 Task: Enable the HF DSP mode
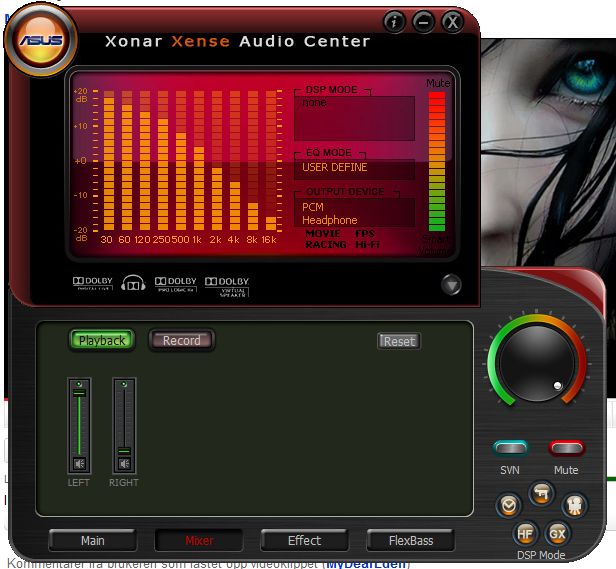[x=525, y=534]
